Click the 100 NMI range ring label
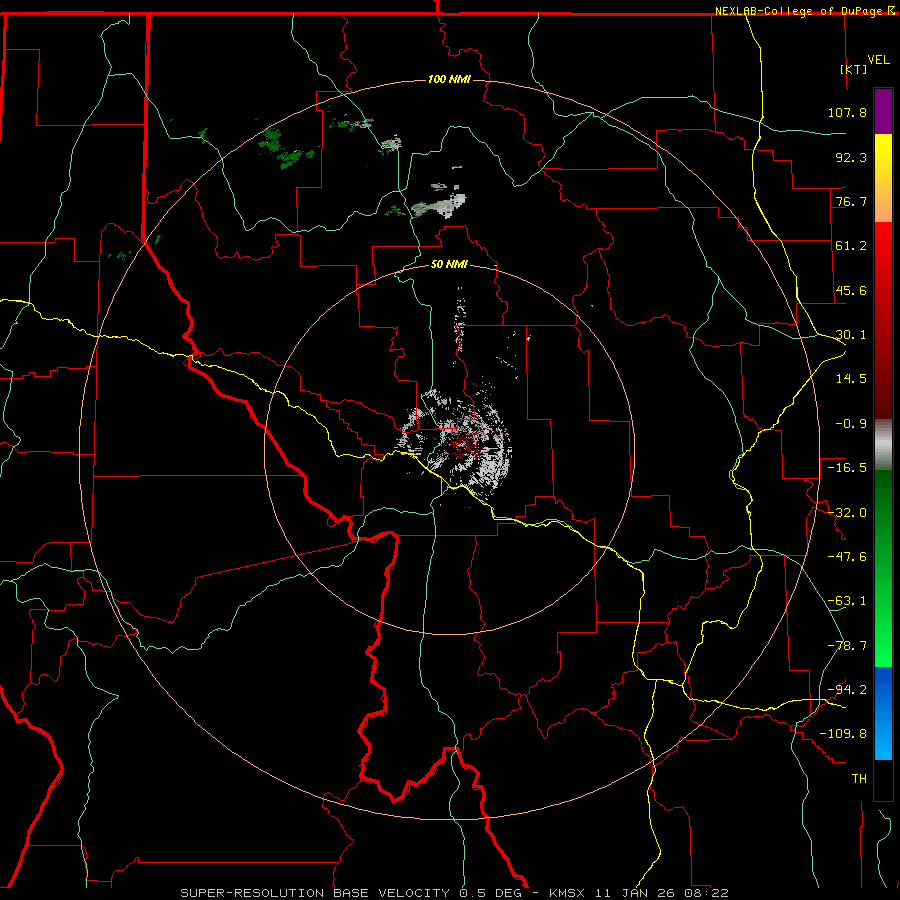This screenshot has width=900, height=900. (449, 79)
